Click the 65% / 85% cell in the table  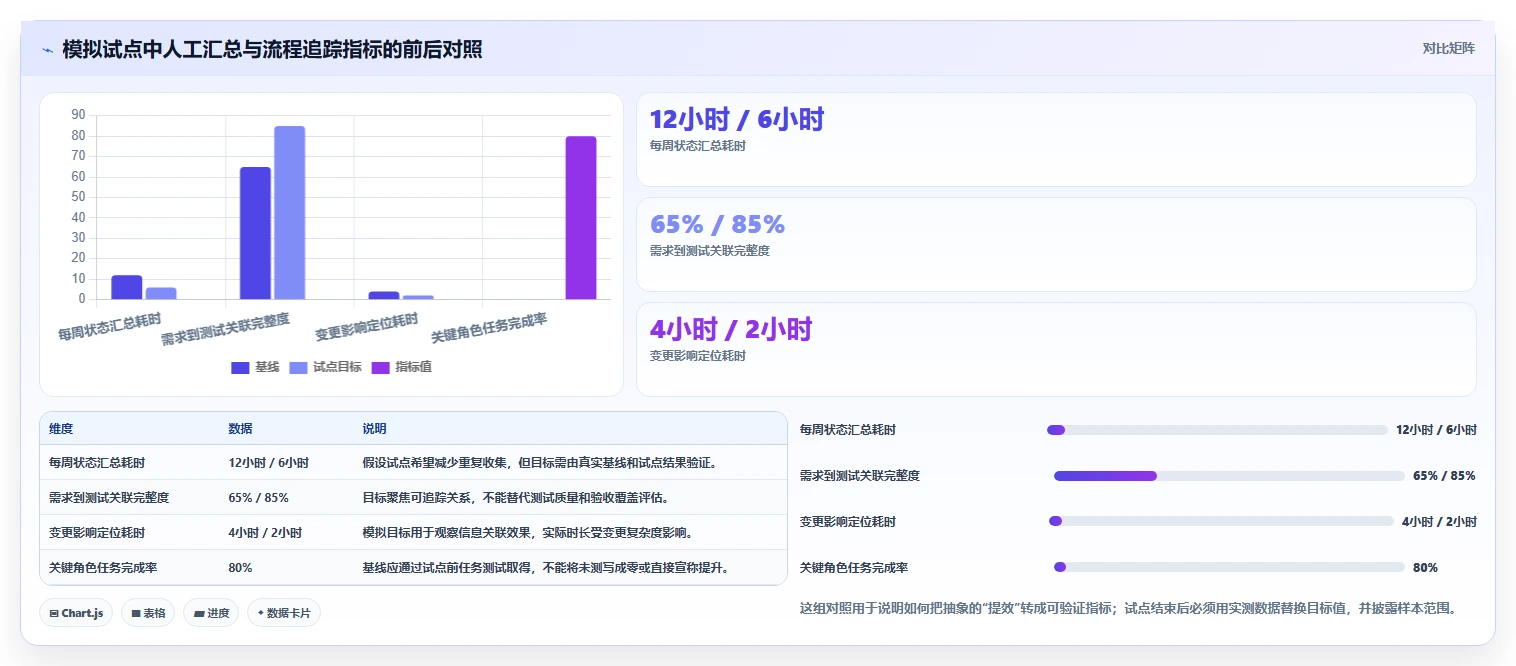[258, 497]
